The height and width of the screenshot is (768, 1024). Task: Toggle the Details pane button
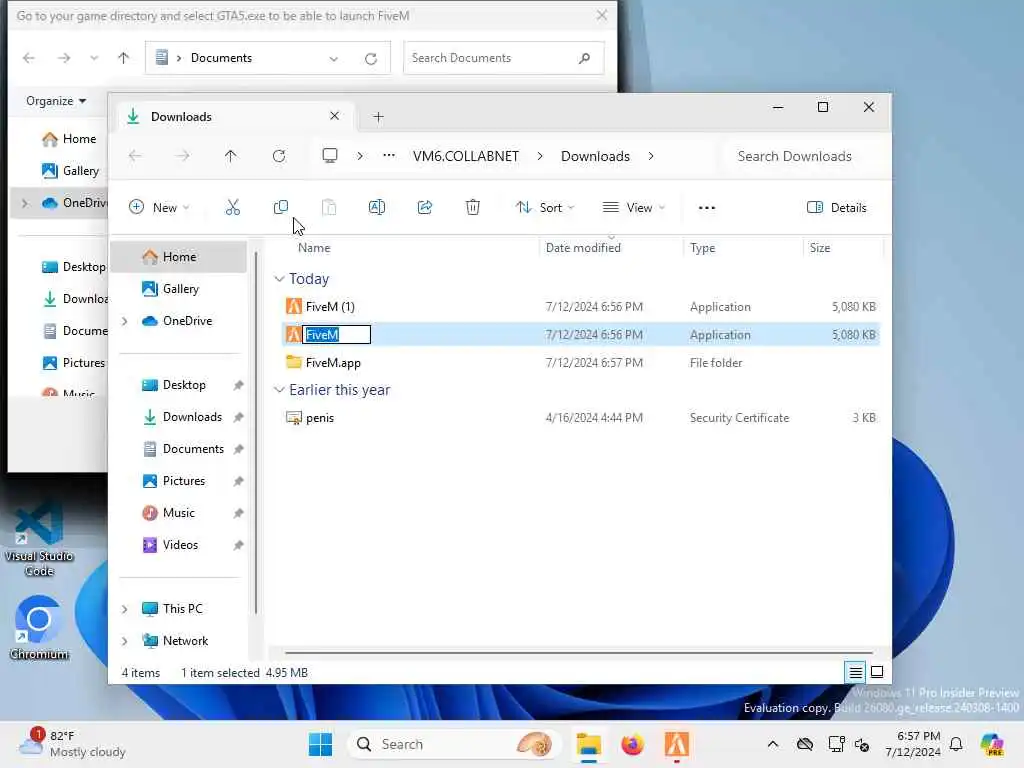837,208
